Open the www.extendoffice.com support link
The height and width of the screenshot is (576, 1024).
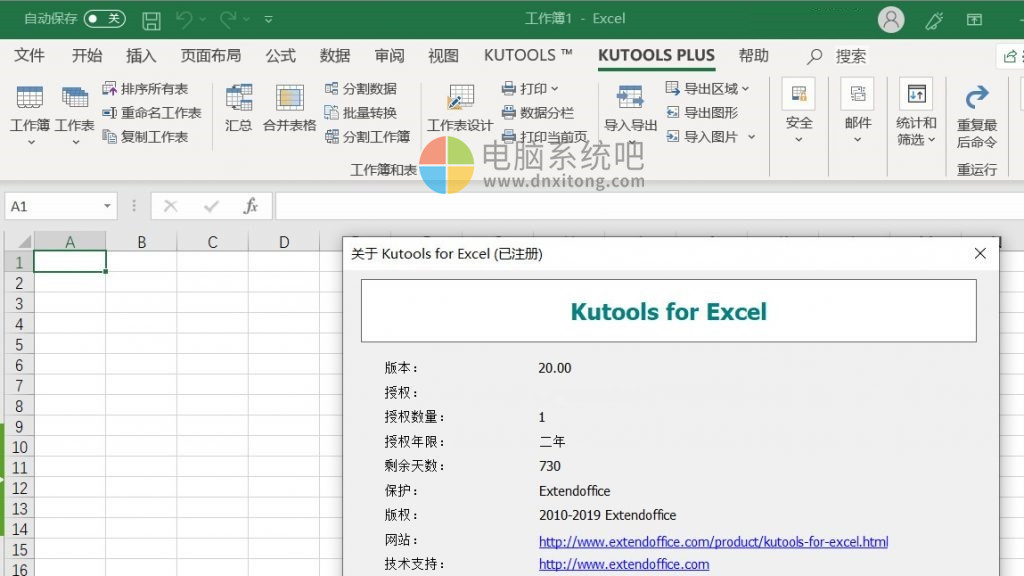tap(624, 564)
